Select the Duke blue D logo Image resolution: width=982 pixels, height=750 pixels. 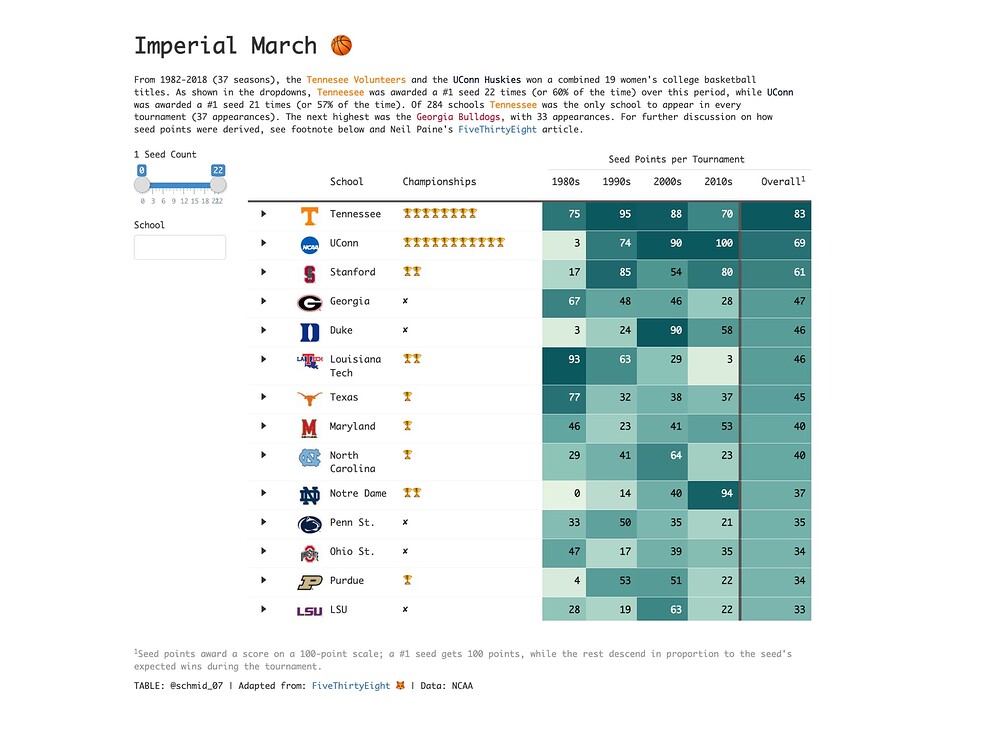(308, 330)
